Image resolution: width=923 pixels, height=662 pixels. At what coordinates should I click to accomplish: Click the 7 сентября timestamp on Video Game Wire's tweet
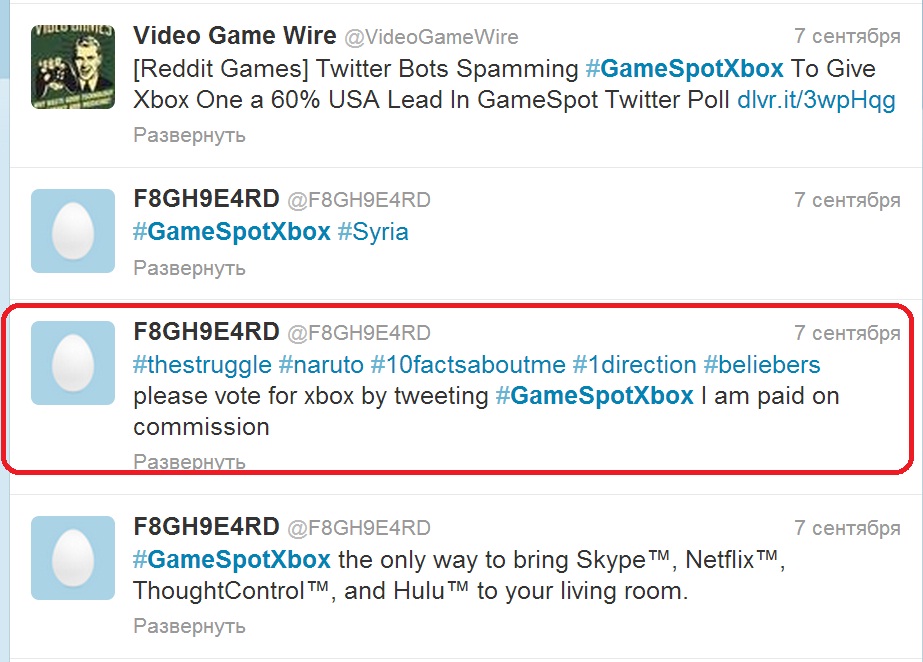click(847, 37)
